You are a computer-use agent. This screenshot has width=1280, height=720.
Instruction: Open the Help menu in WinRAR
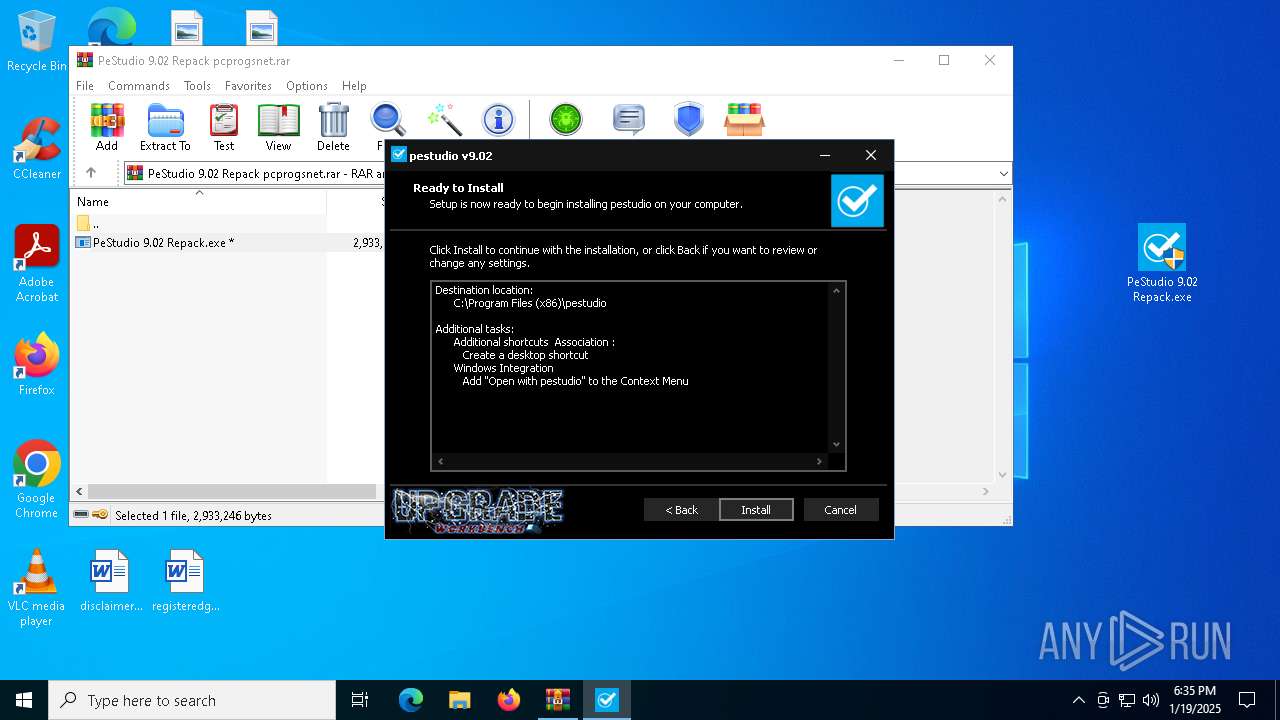pos(354,86)
